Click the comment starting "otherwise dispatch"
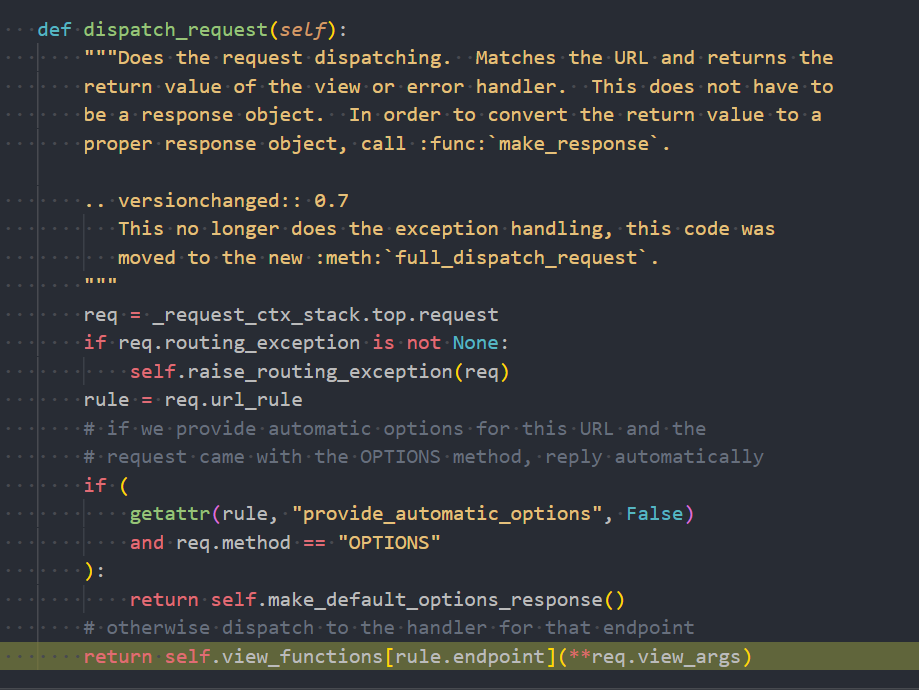 (x=389, y=628)
